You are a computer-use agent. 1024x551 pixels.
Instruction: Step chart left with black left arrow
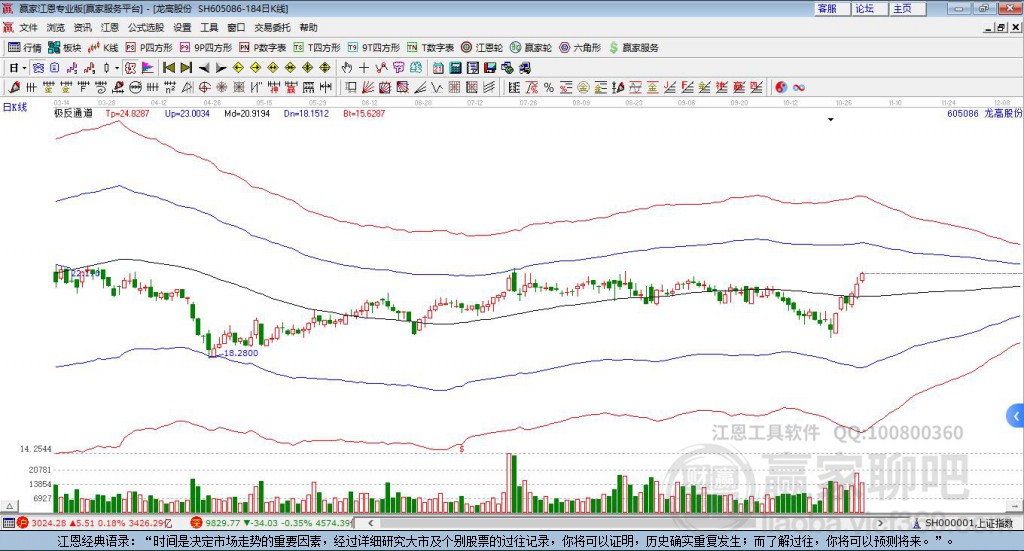(x=204, y=68)
